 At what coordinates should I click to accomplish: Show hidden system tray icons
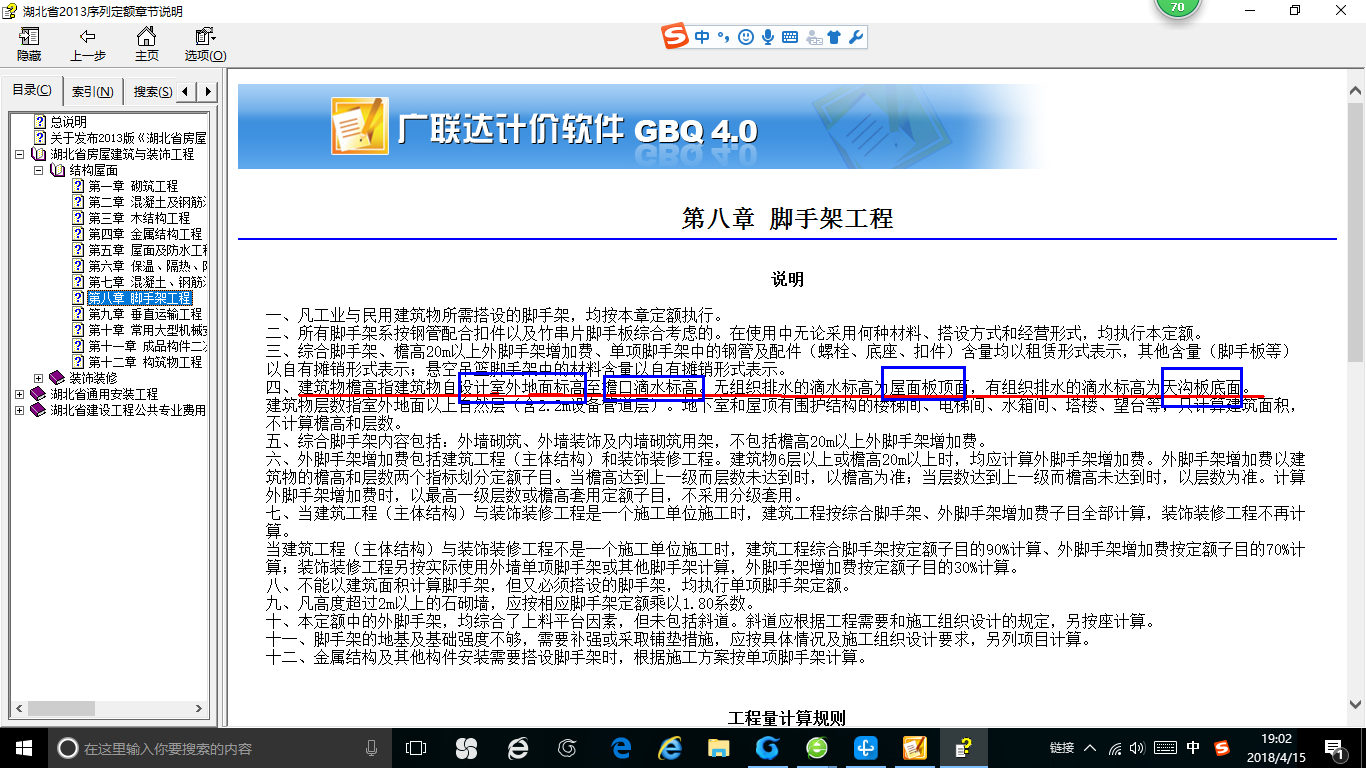1091,748
